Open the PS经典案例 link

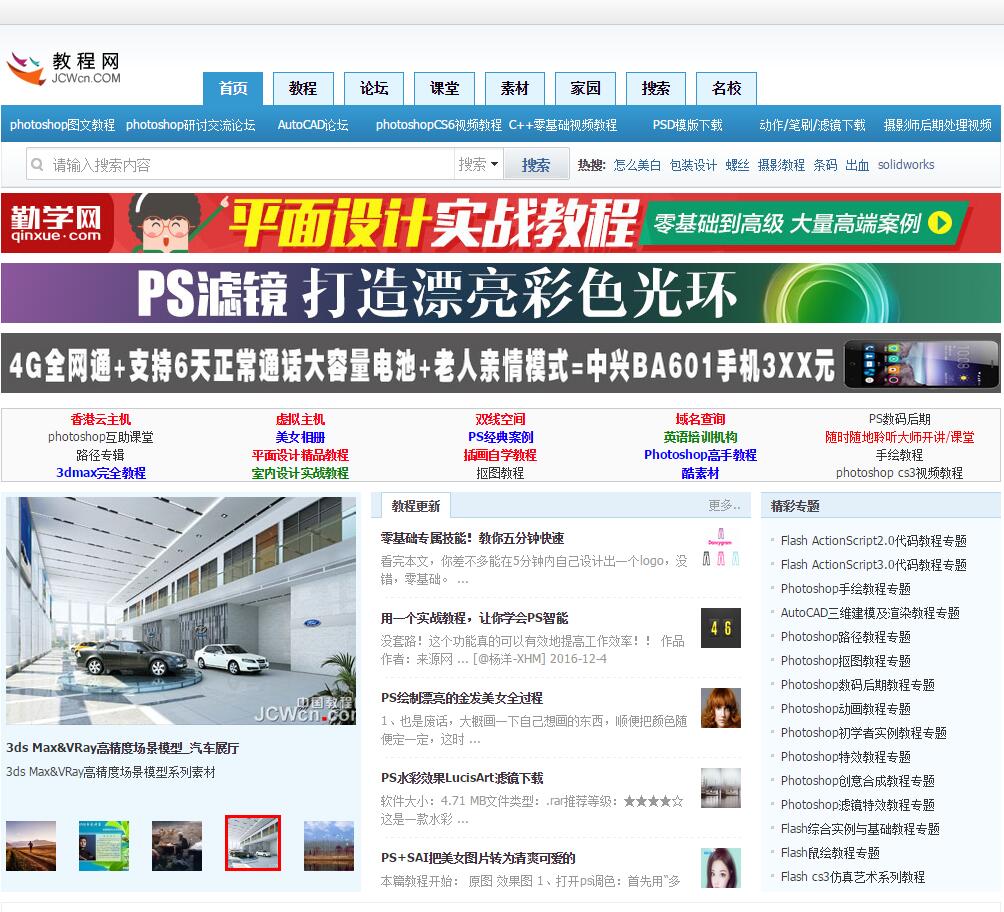[x=501, y=437]
